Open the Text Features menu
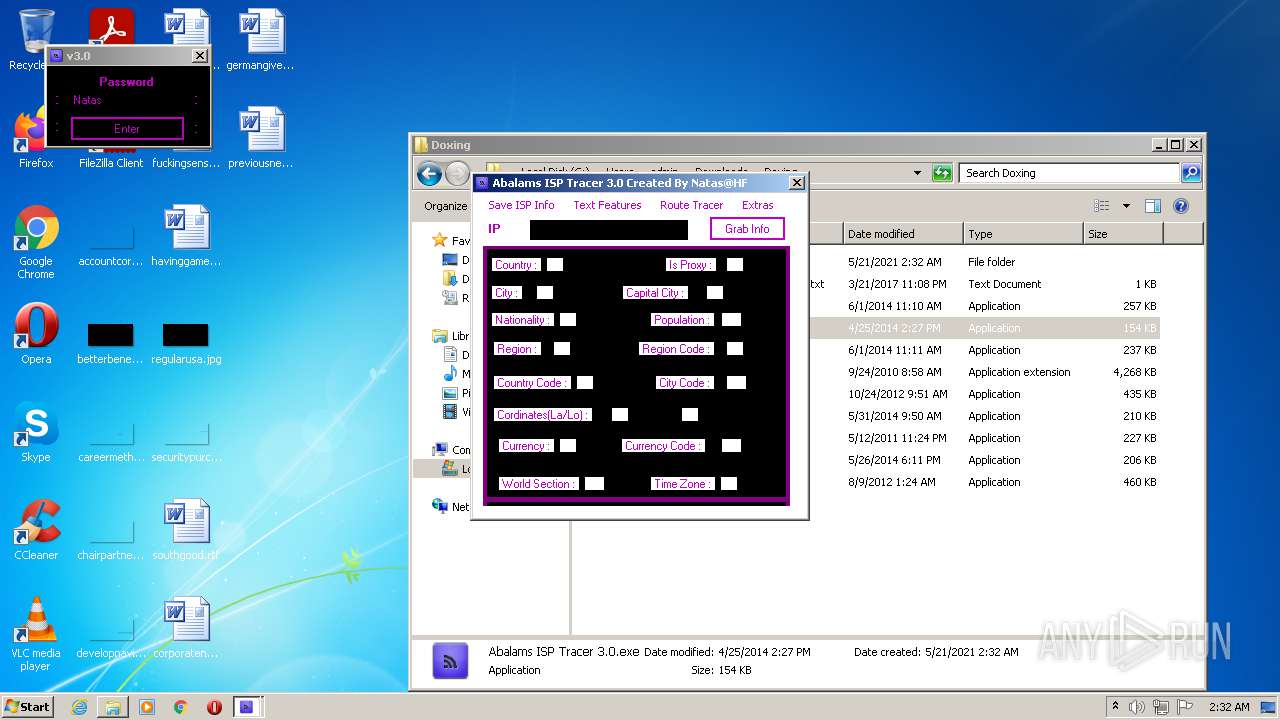This screenshot has height=720, width=1280. [x=607, y=205]
